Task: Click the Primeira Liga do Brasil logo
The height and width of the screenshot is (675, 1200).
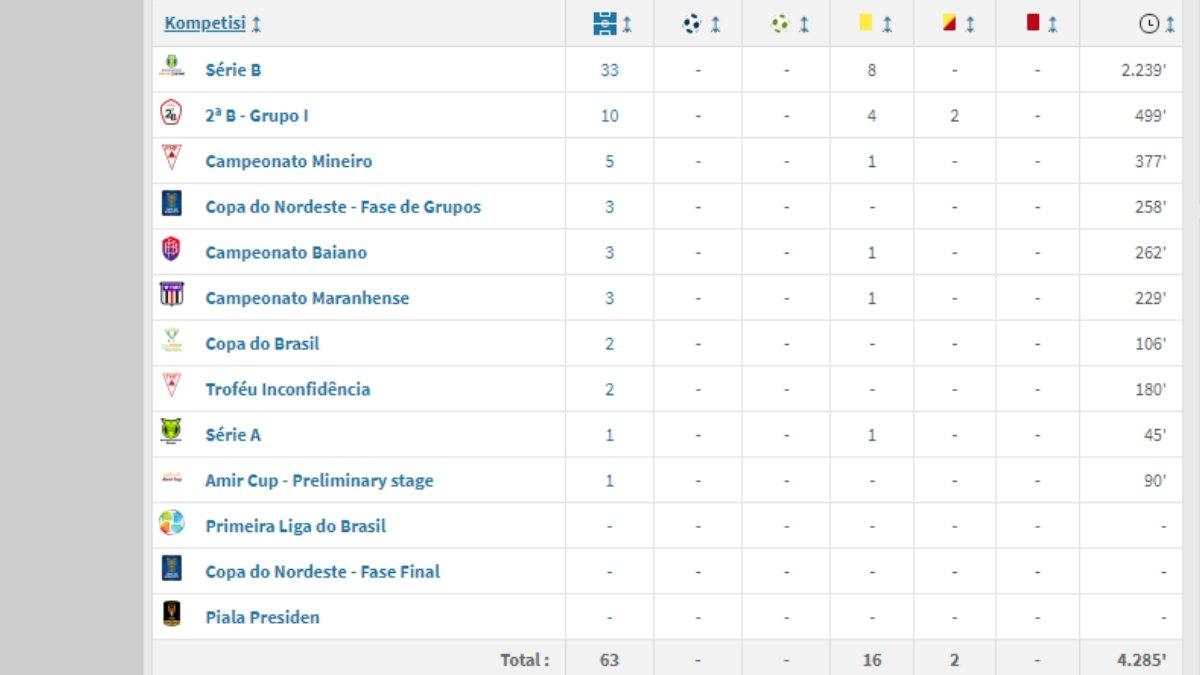Action: click(172, 523)
